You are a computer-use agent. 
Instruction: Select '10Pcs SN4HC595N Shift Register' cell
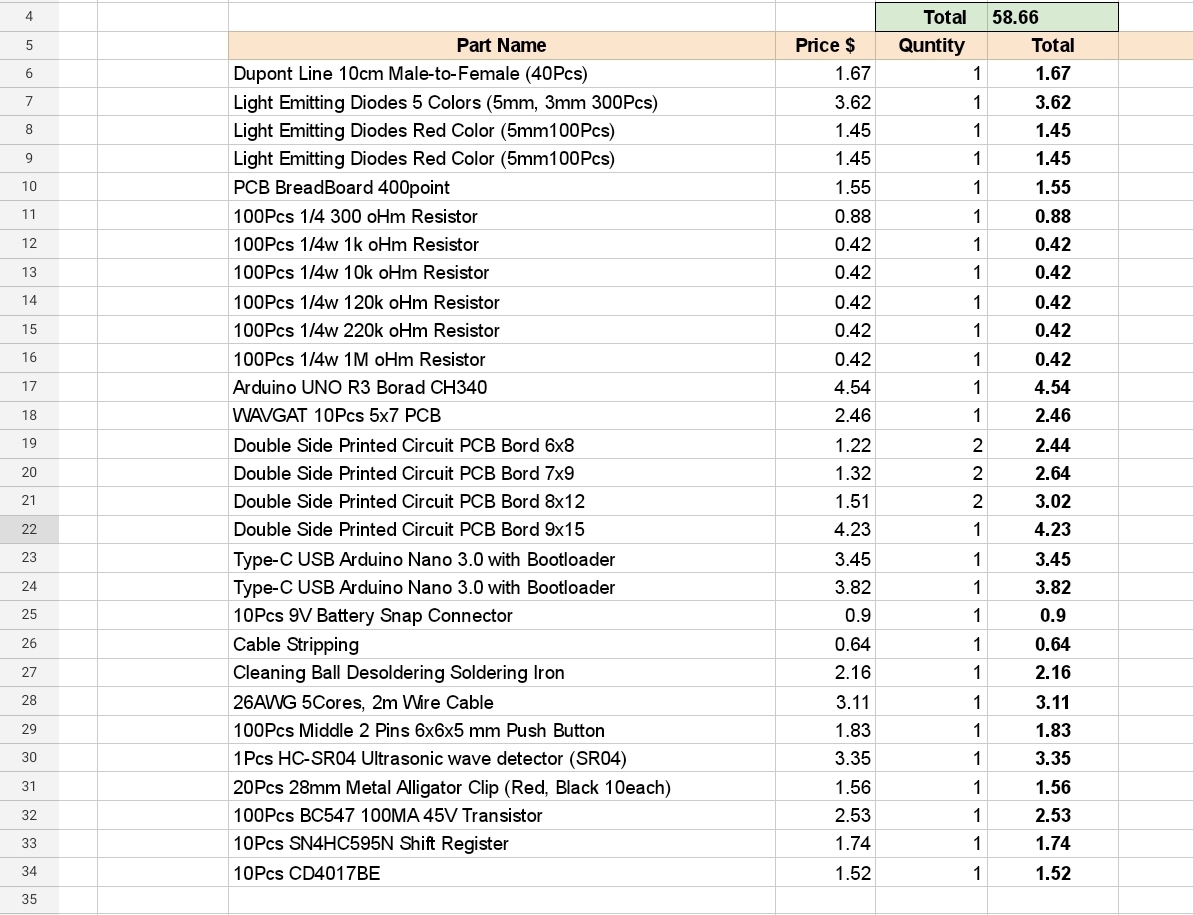click(501, 843)
